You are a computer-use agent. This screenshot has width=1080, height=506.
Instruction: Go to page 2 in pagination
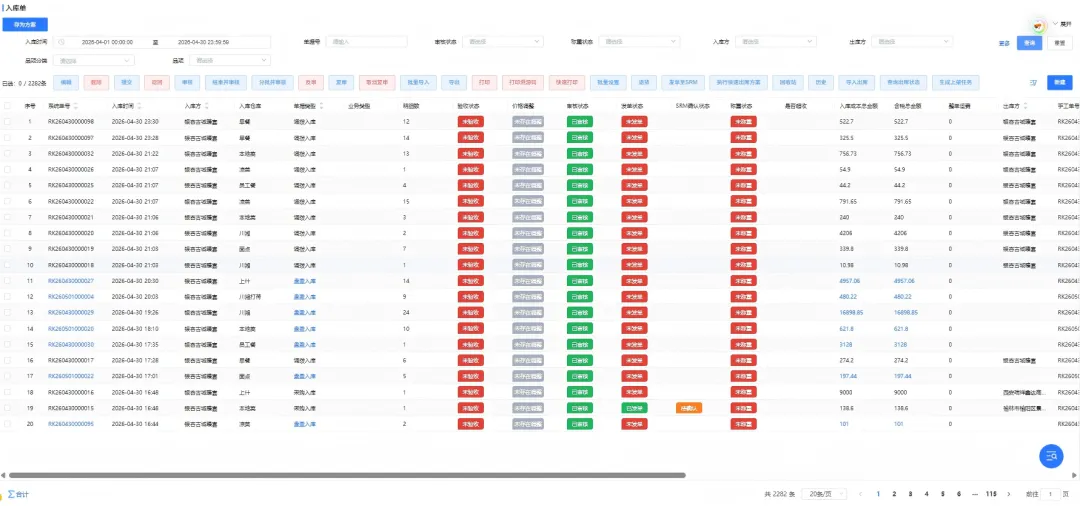894,494
